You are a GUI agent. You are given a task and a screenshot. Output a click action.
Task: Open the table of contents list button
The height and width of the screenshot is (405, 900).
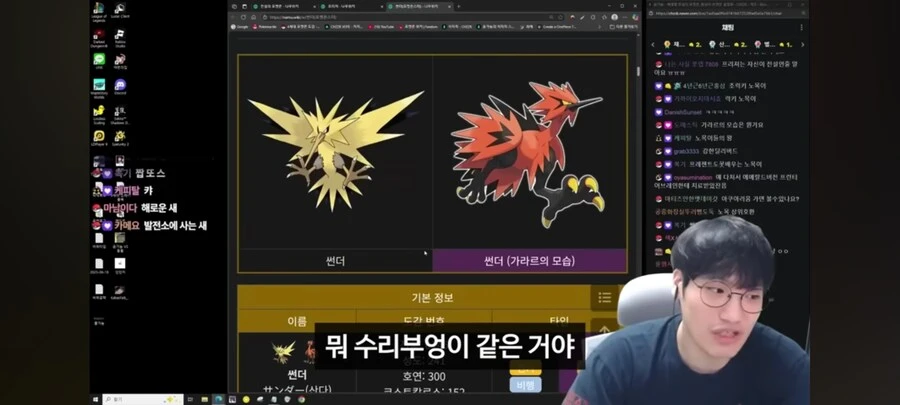604,298
